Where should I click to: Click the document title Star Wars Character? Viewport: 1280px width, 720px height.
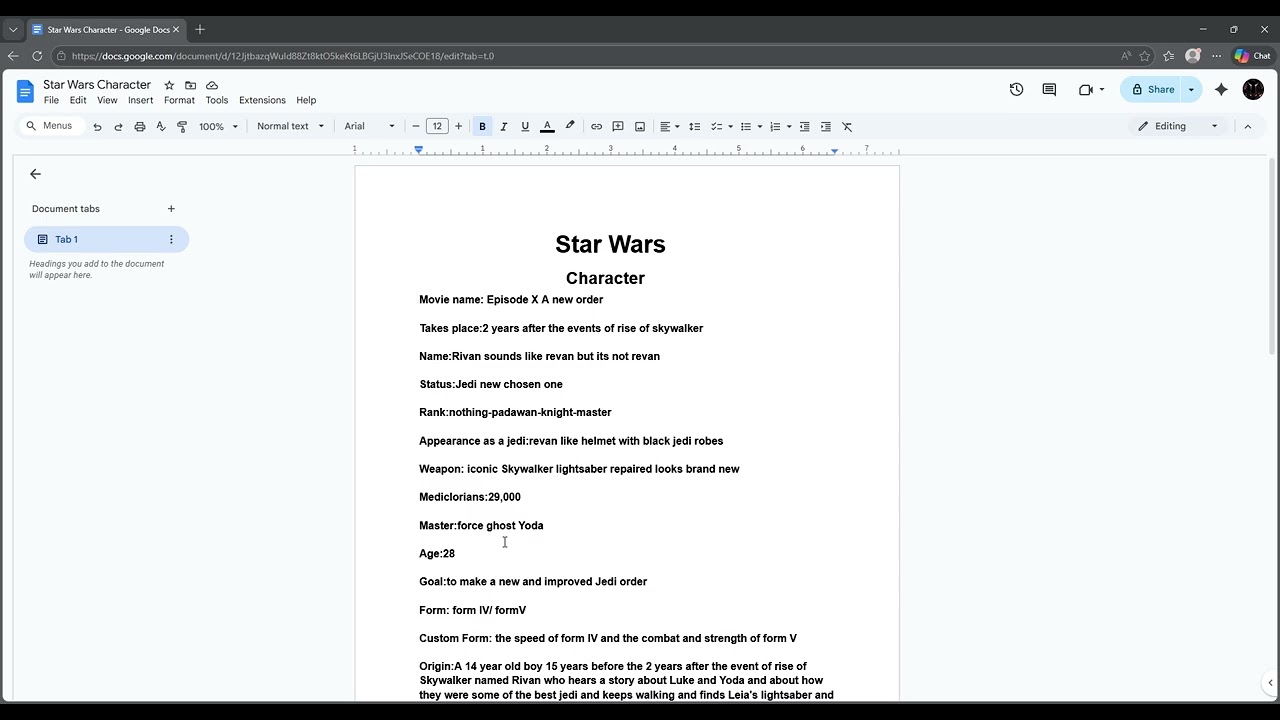pos(97,85)
